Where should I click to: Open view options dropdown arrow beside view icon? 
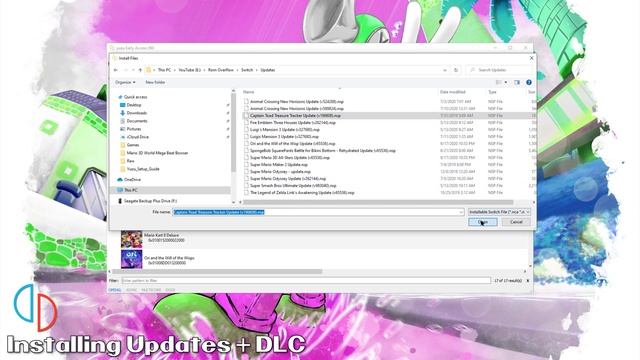[506, 82]
